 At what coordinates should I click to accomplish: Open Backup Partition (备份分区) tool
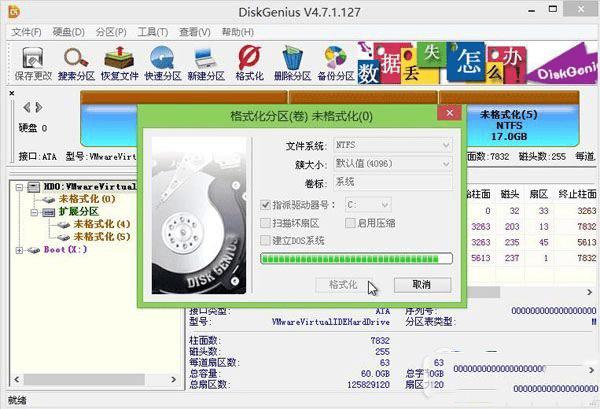(x=336, y=64)
